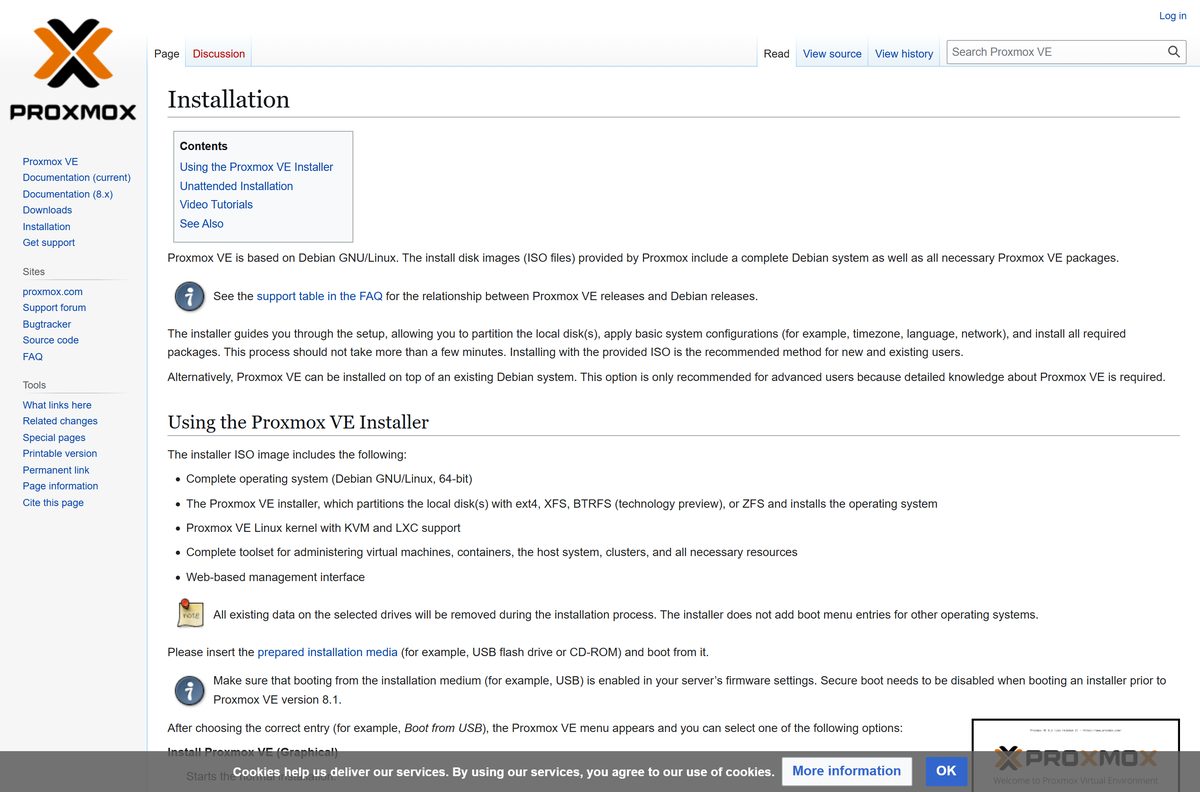The width and height of the screenshot is (1200, 792).
Task: Click More information cookie button
Action: pos(847,771)
